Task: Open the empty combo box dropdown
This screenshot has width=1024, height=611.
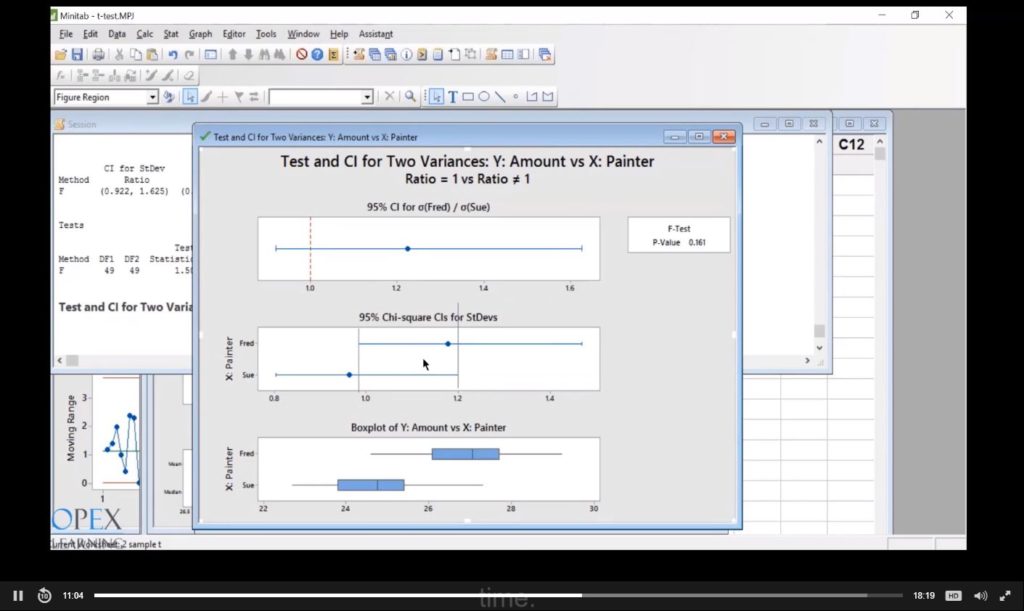Action: [x=367, y=97]
